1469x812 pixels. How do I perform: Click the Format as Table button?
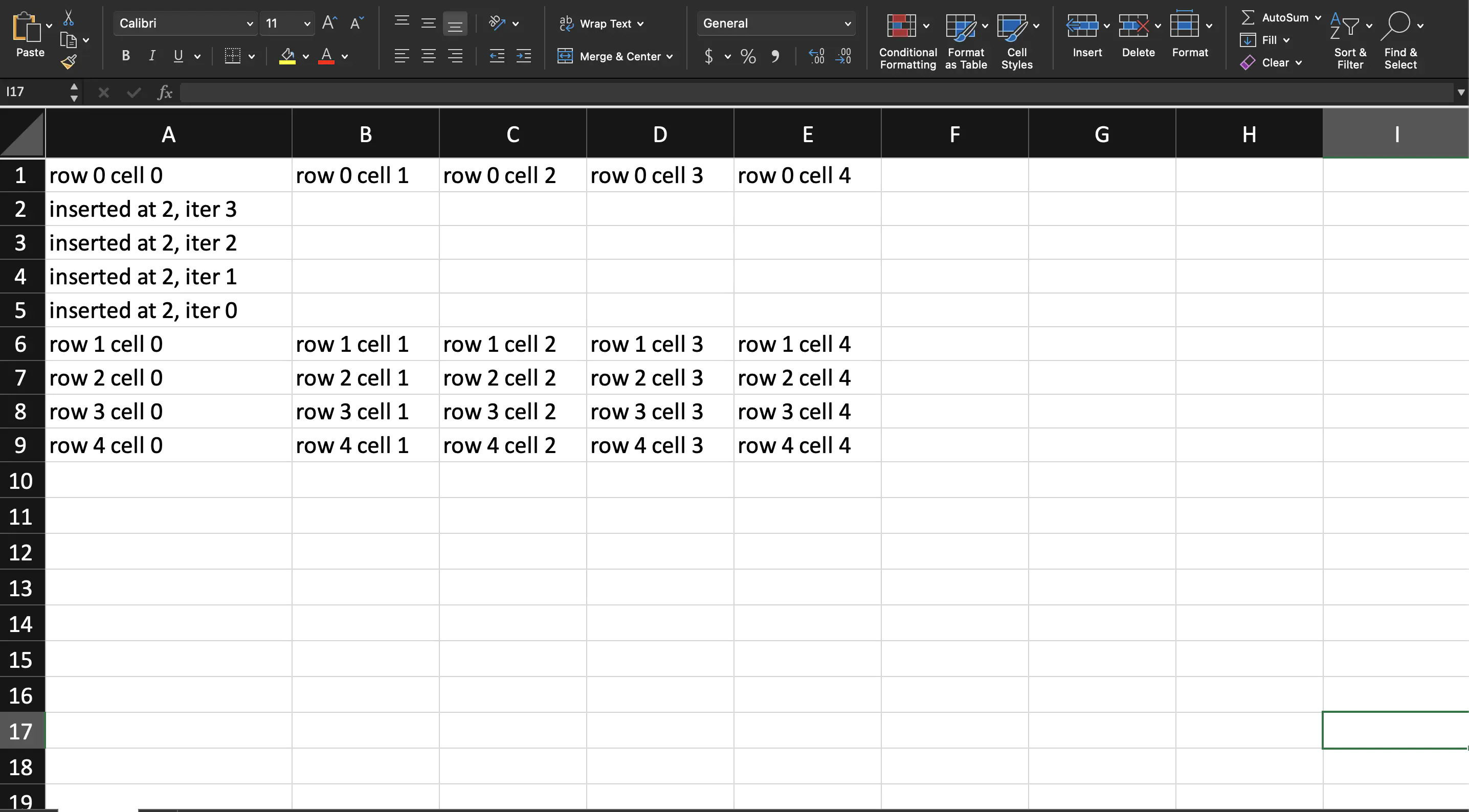coord(965,40)
